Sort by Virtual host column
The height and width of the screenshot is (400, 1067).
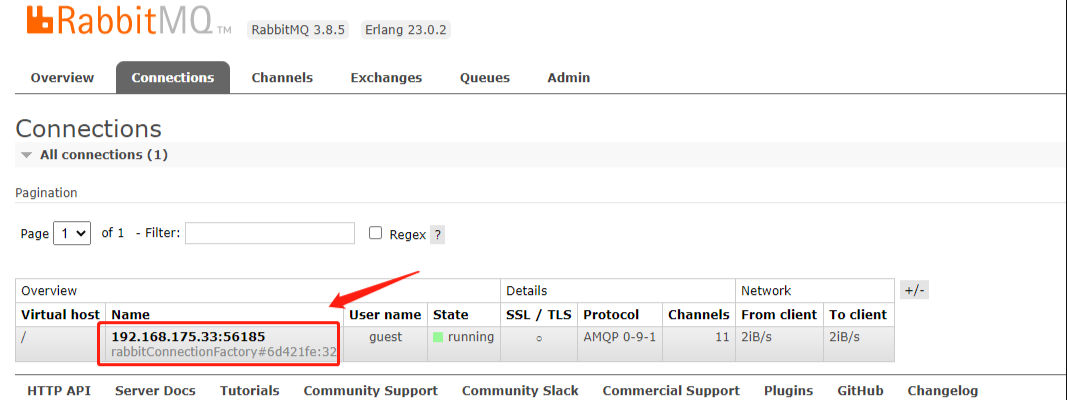coord(61,315)
